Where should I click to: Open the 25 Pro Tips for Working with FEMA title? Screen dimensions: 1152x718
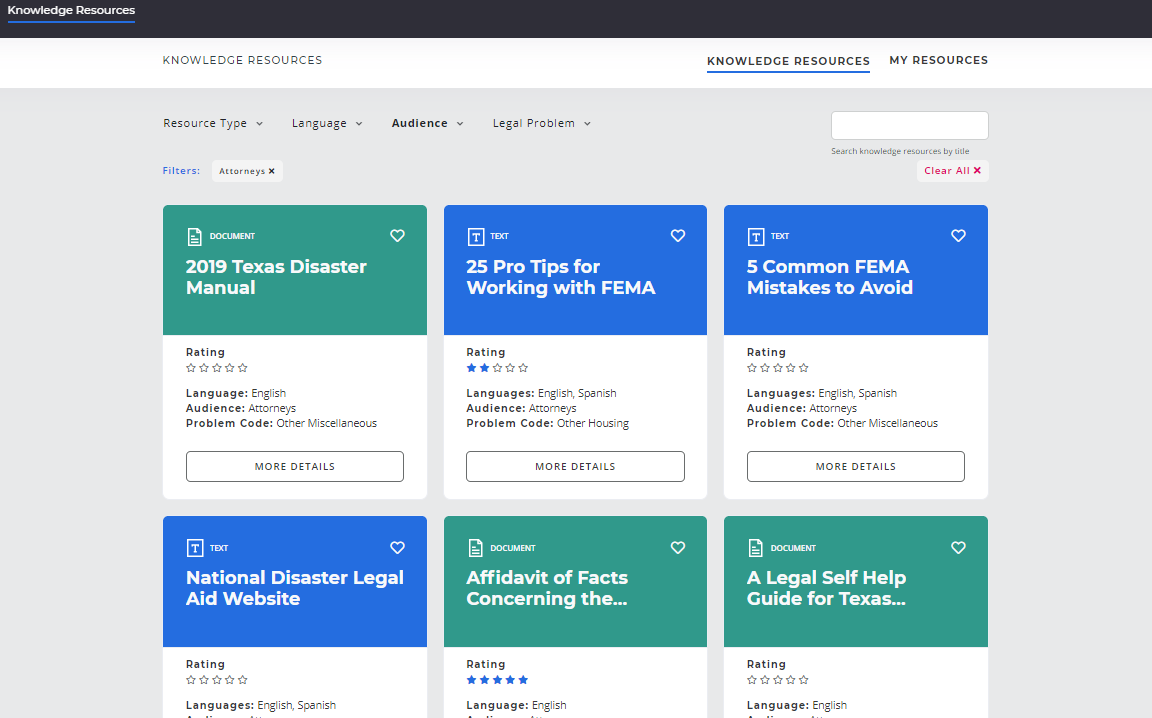pos(561,277)
